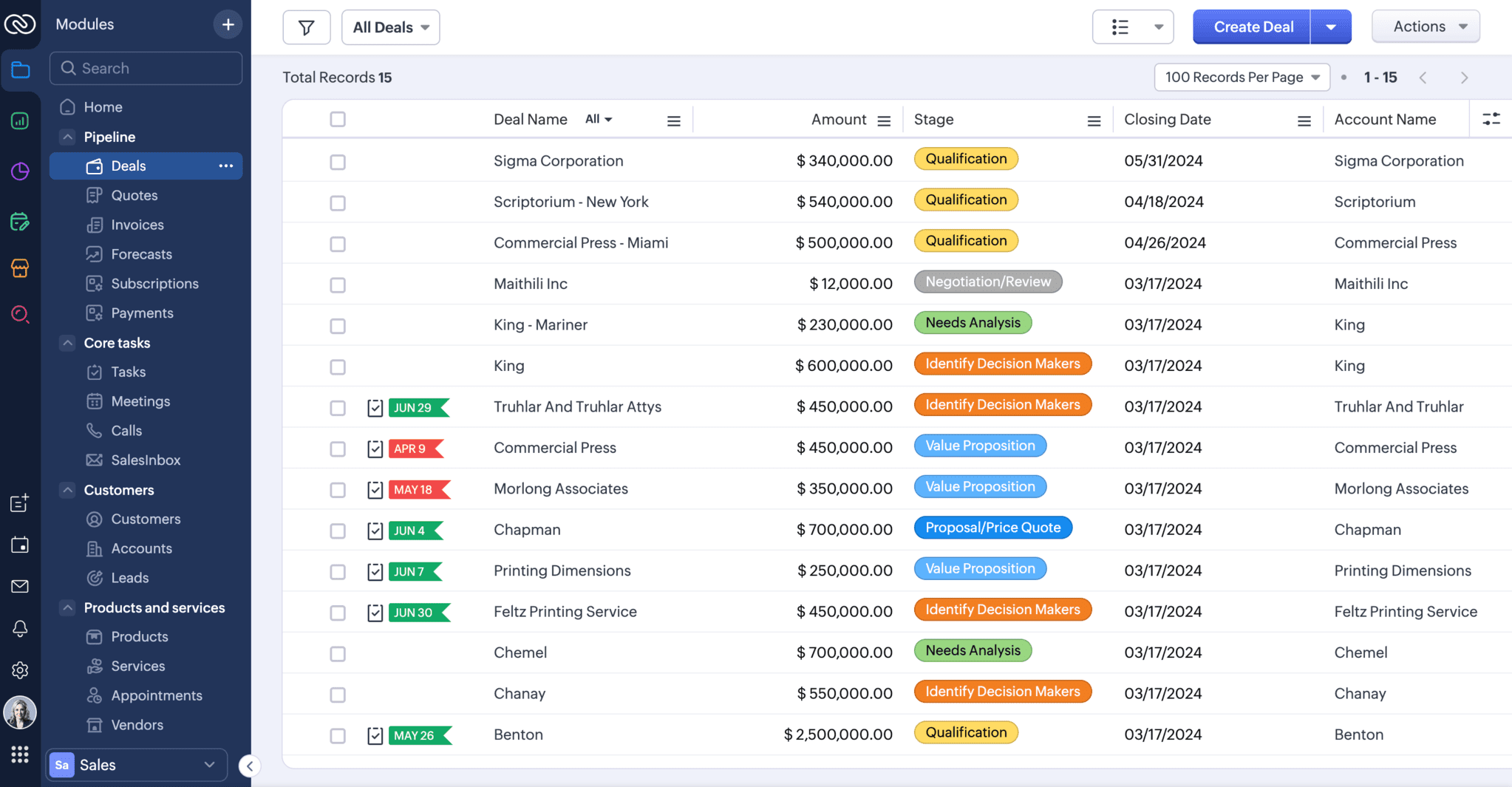Select the checkbox for Sigma Corporation row
Image resolution: width=1512 pixels, height=787 pixels.
[338, 161]
